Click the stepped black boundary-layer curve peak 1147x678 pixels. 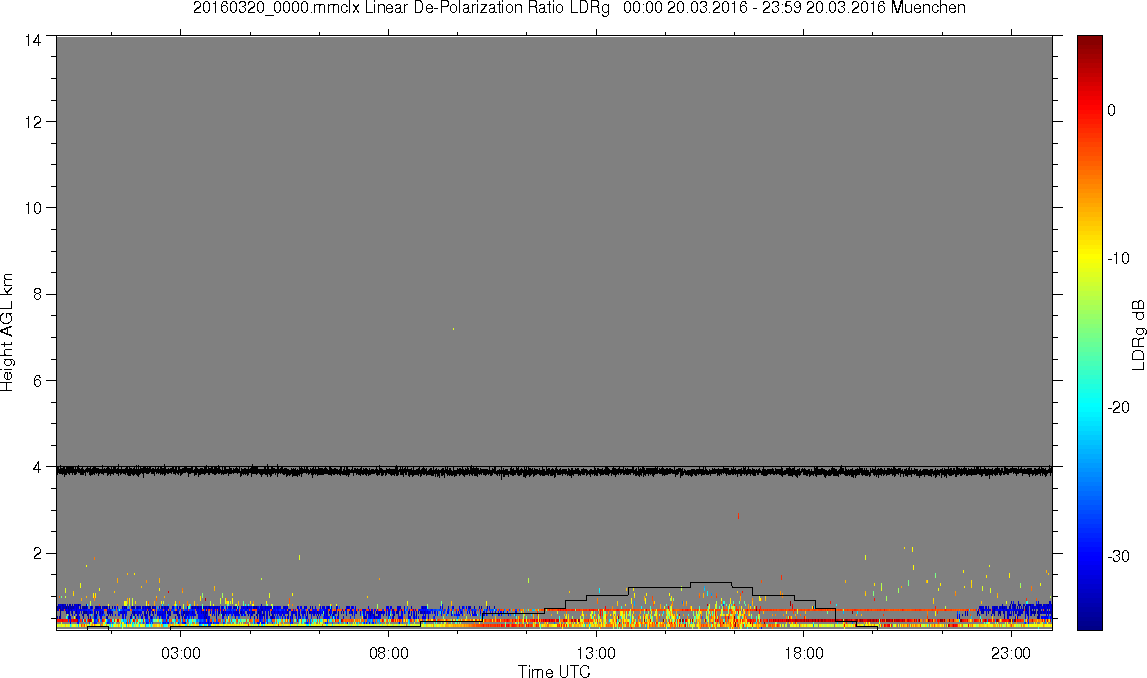tap(711, 583)
